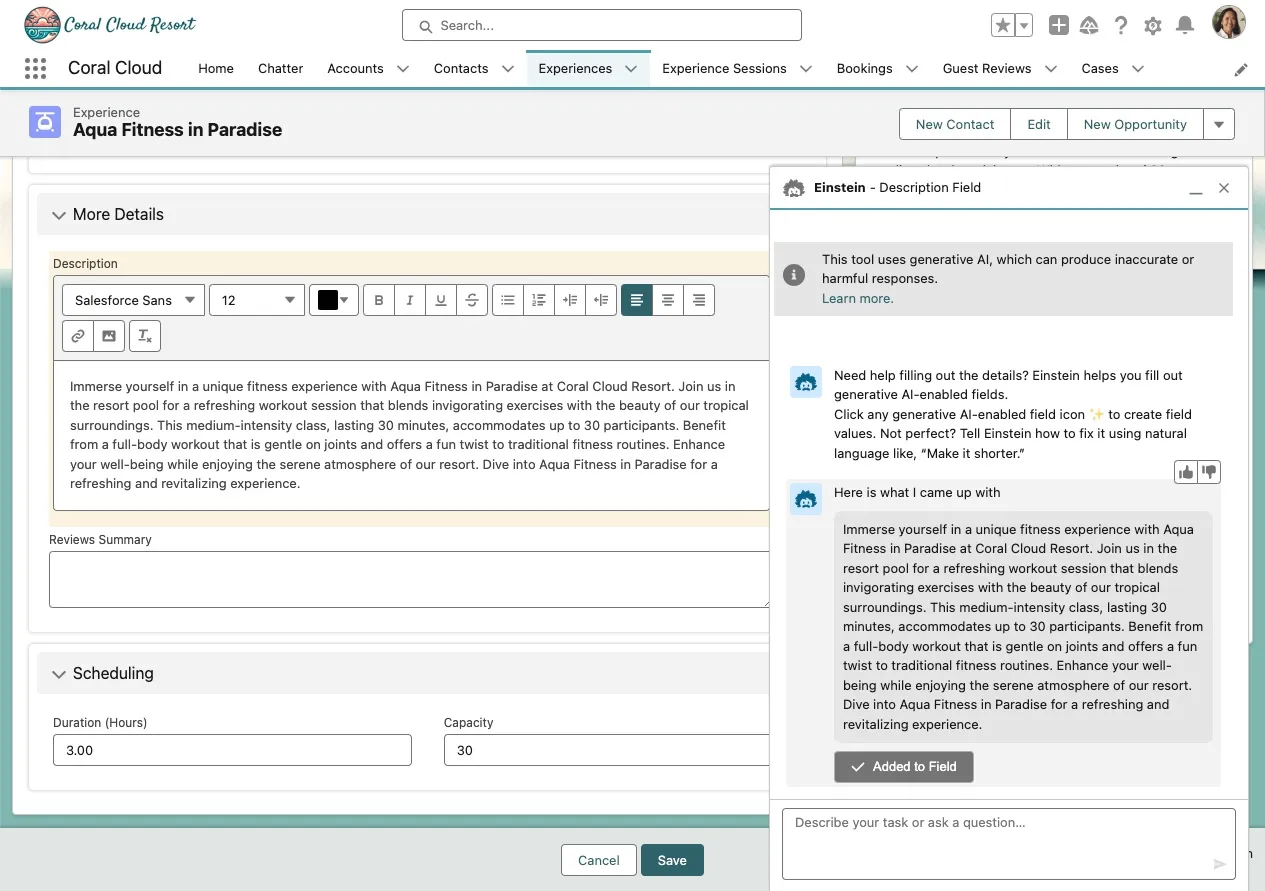1265x891 pixels.
Task: Collapse the Scheduling section
Action: tap(59, 674)
